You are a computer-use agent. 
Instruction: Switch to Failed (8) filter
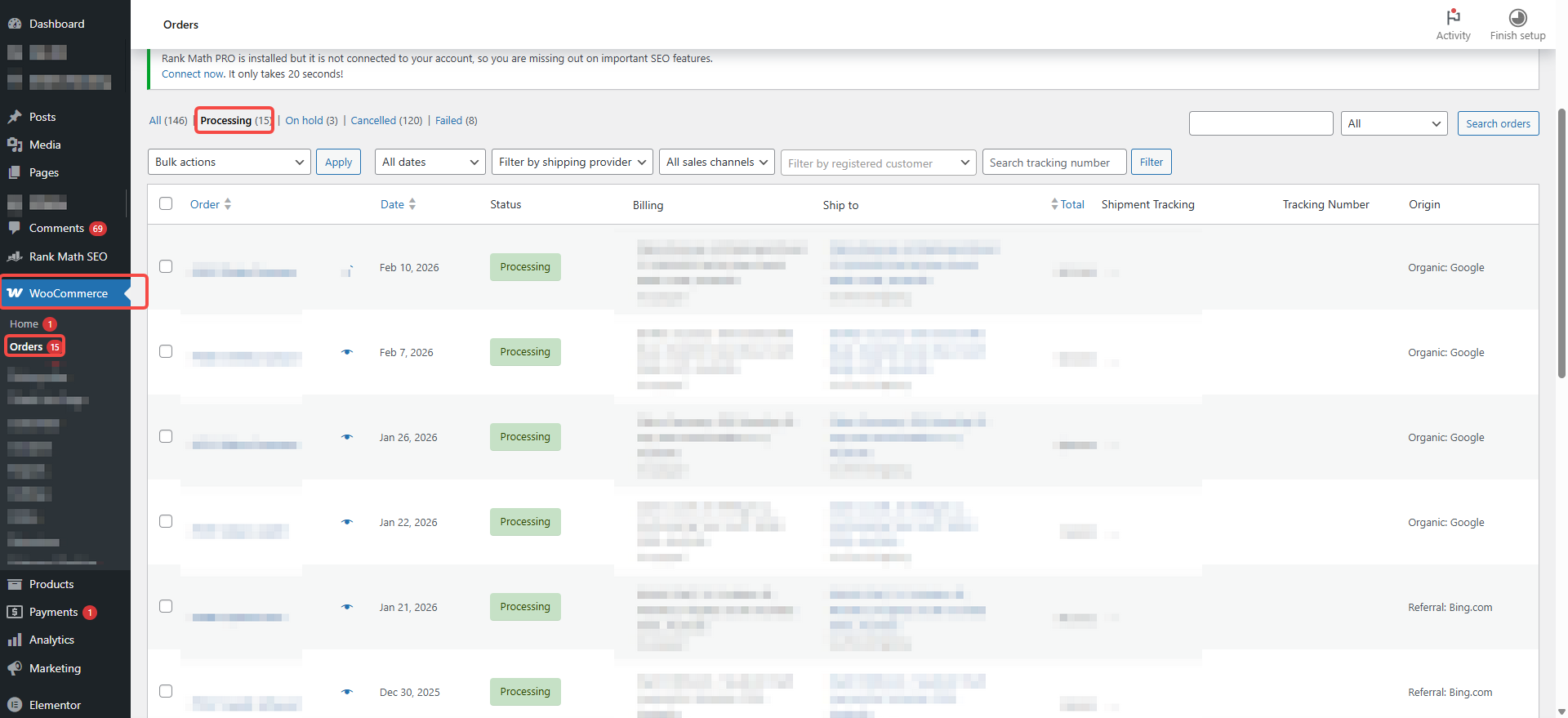456,120
